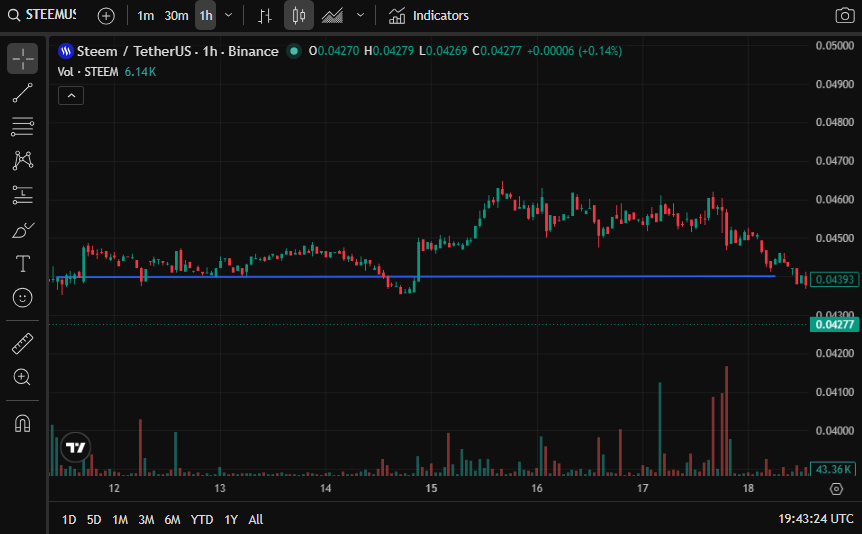
Task: Open the emoji icons tool
Action: pyautogui.click(x=23, y=298)
